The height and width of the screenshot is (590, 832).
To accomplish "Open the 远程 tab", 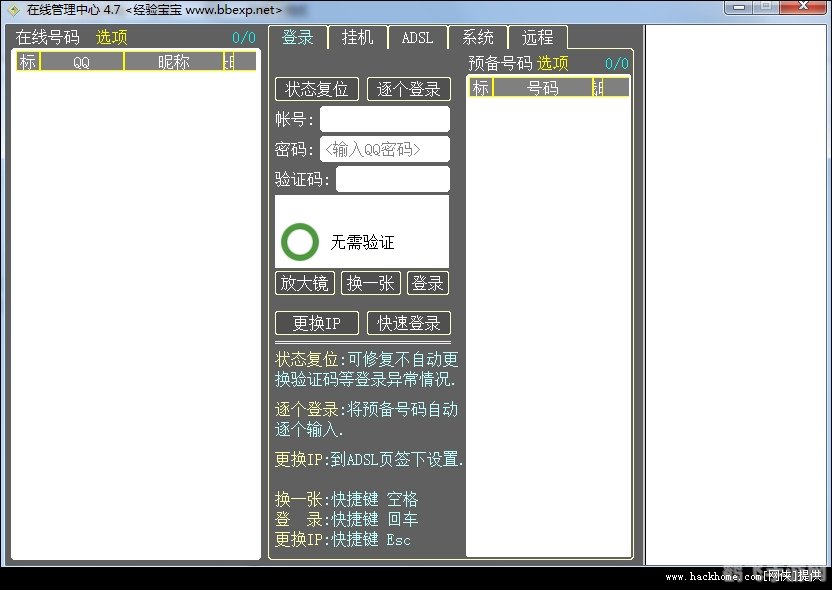I will pyautogui.click(x=538, y=37).
